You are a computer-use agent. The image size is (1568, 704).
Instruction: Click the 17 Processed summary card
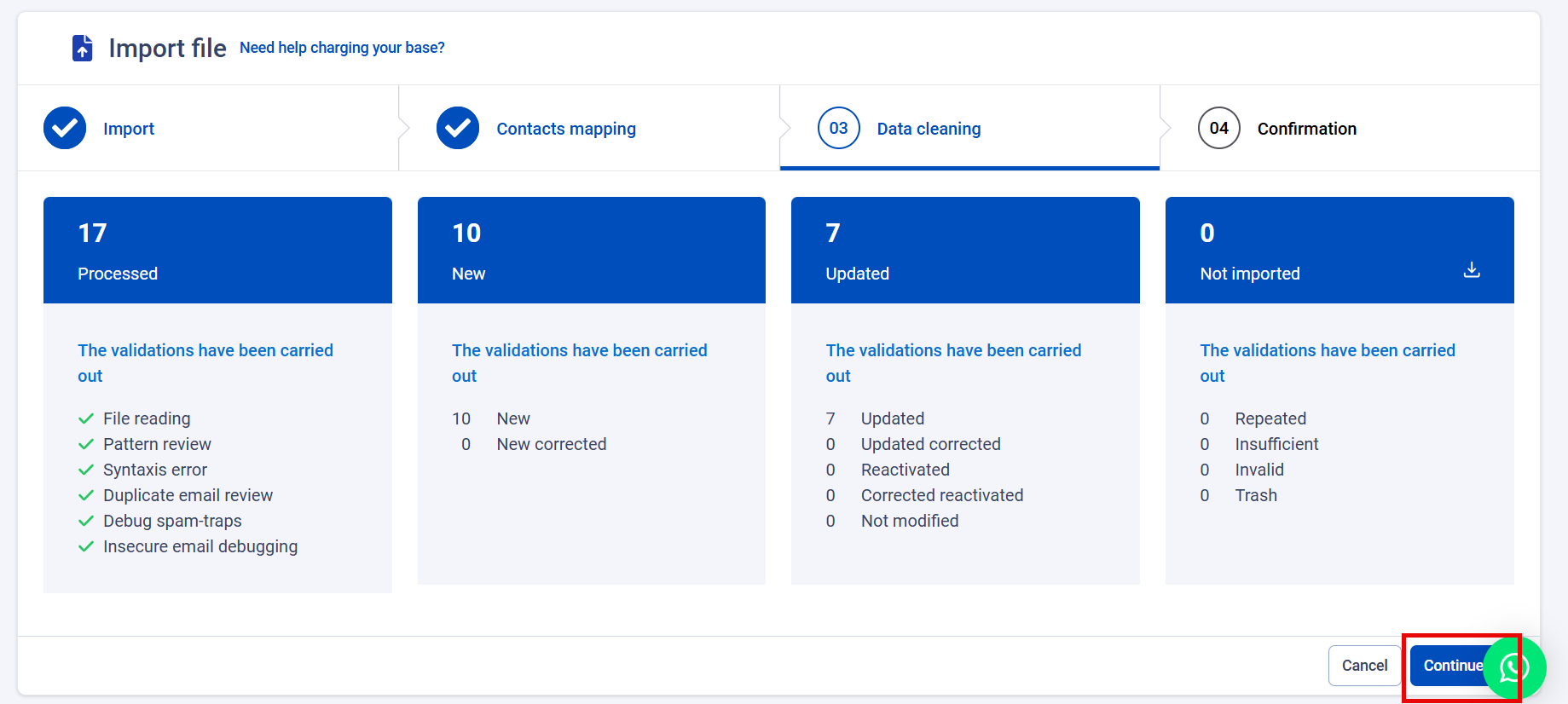(217, 251)
